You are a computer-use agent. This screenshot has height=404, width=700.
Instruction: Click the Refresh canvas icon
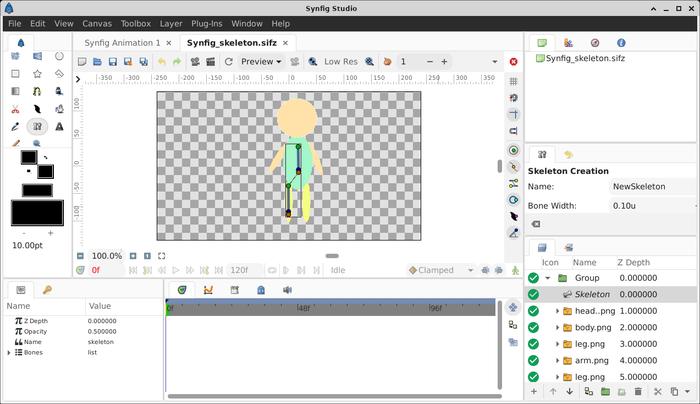point(229,62)
